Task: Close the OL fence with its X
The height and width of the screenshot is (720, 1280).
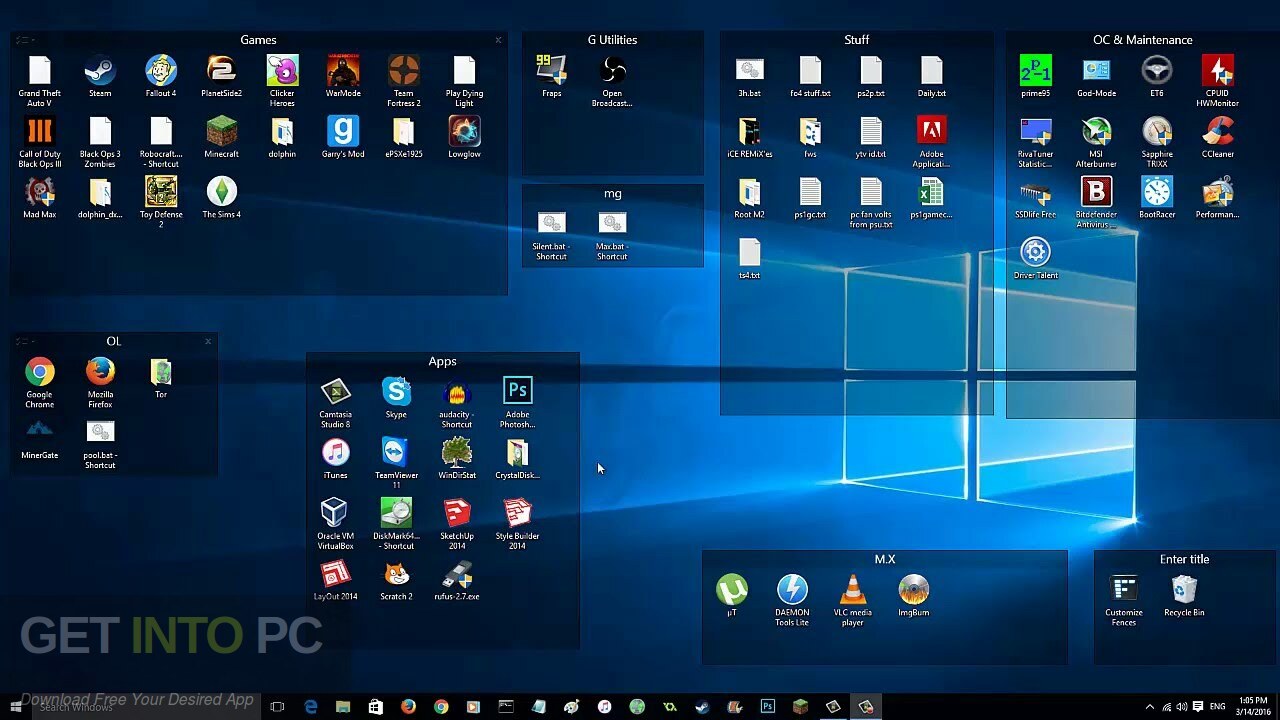Action: 208,341
